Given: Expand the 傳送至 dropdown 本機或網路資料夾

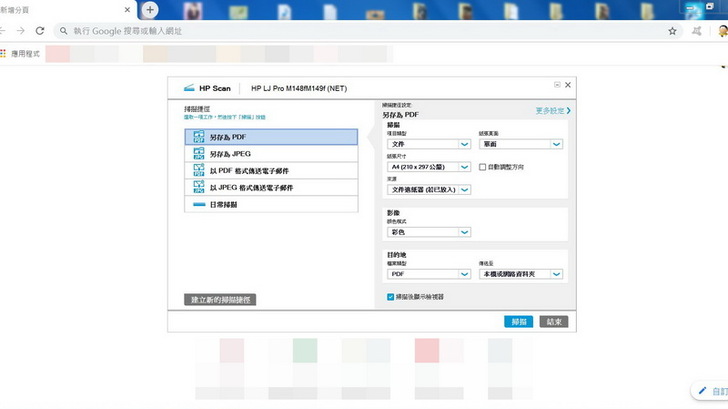Looking at the screenshot, I should click(521, 274).
